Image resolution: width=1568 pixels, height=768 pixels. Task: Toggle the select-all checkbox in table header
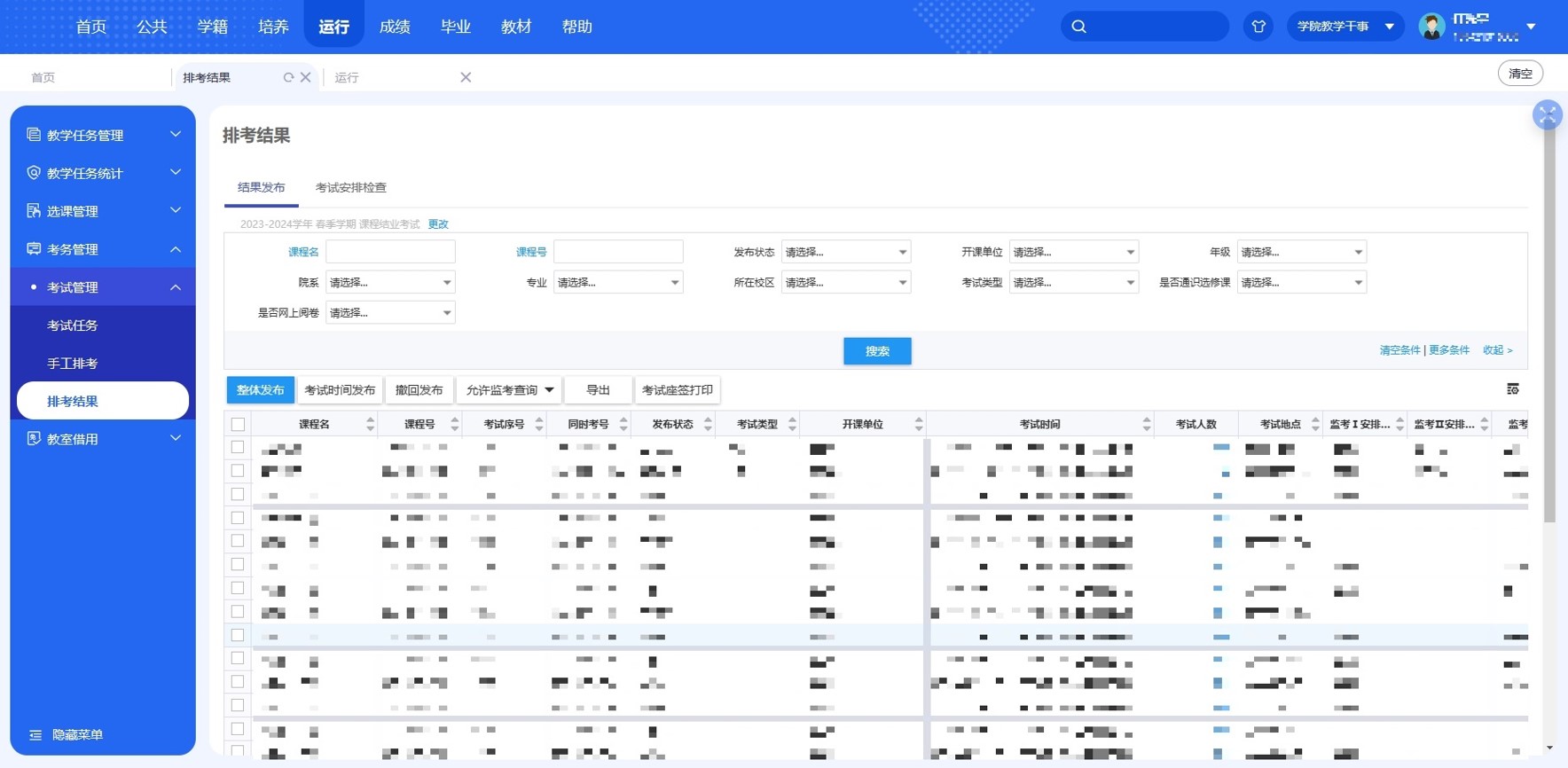click(x=238, y=425)
